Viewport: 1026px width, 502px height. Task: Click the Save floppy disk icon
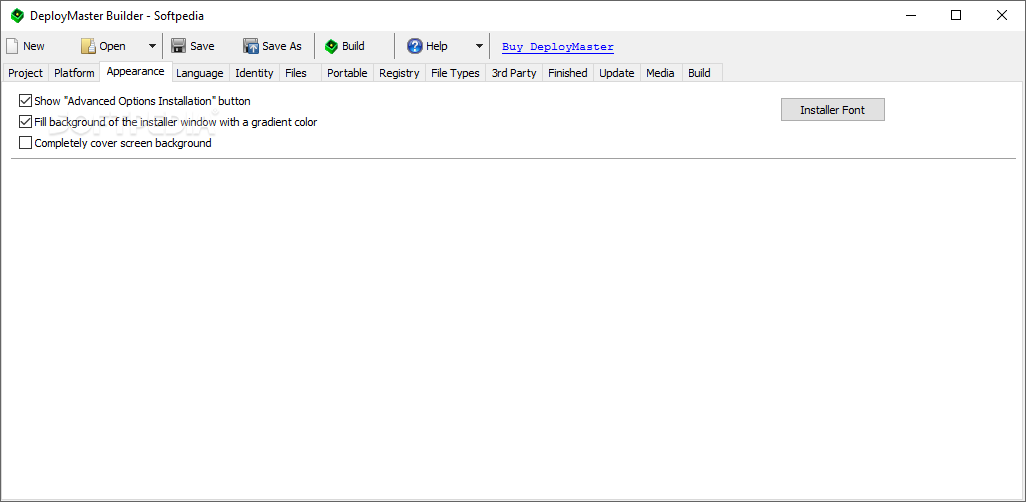(x=178, y=46)
